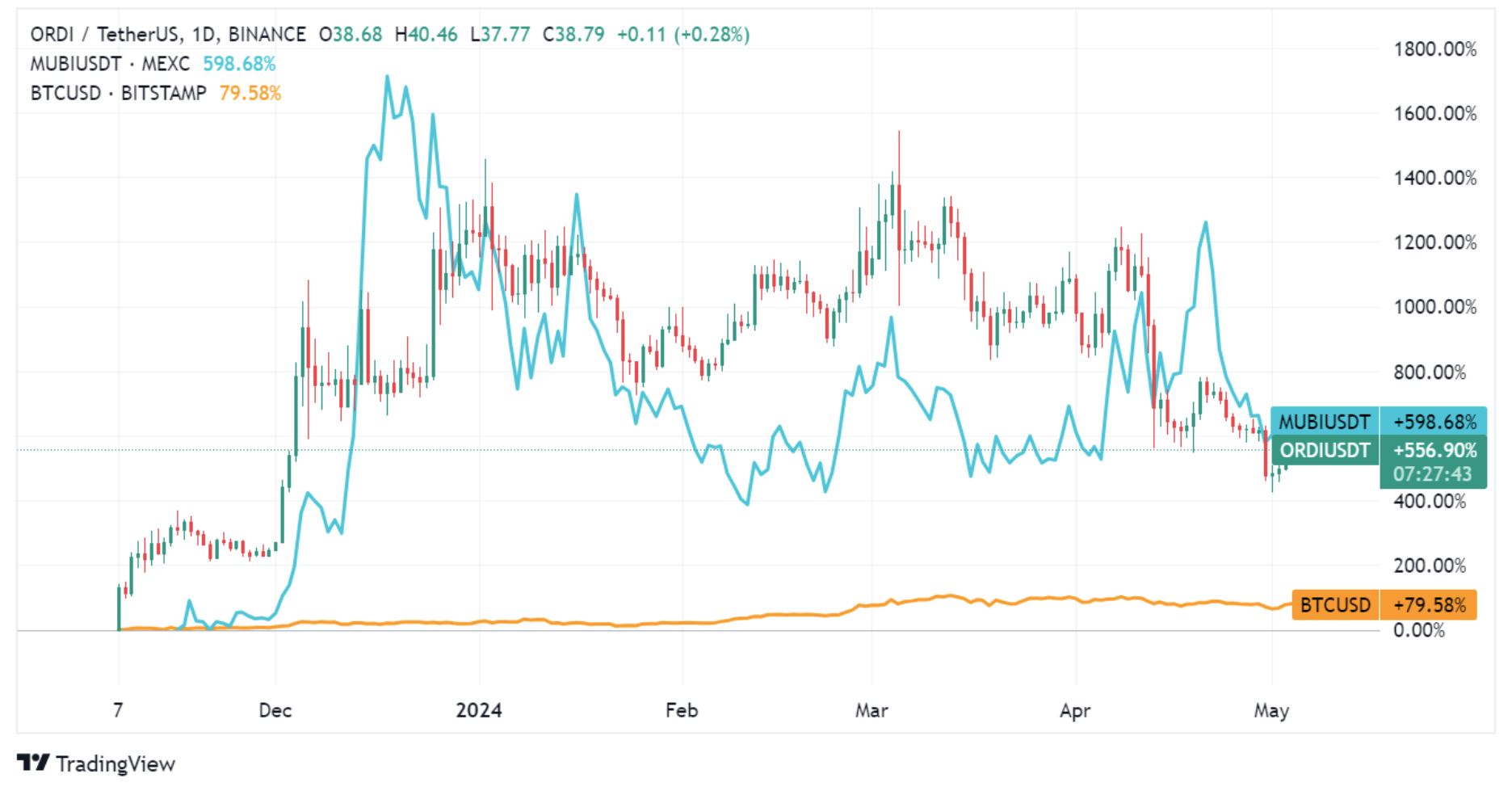The height and width of the screenshot is (795, 1512).
Task: Click the TradingView logo icon
Action: pyautogui.click(x=33, y=763)
